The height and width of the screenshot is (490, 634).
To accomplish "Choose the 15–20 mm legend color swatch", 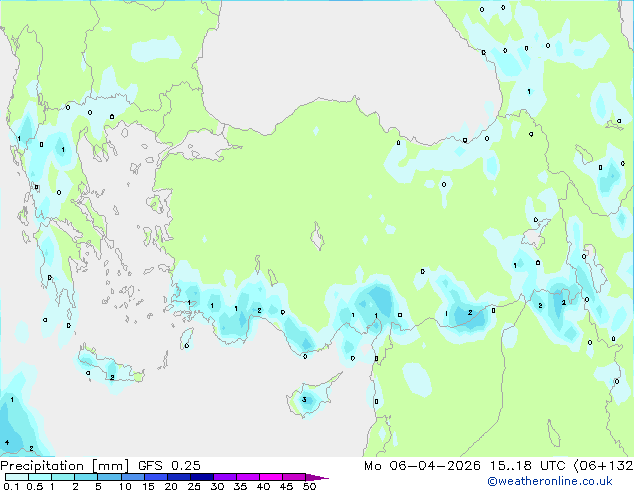I will tap(155, 477).
